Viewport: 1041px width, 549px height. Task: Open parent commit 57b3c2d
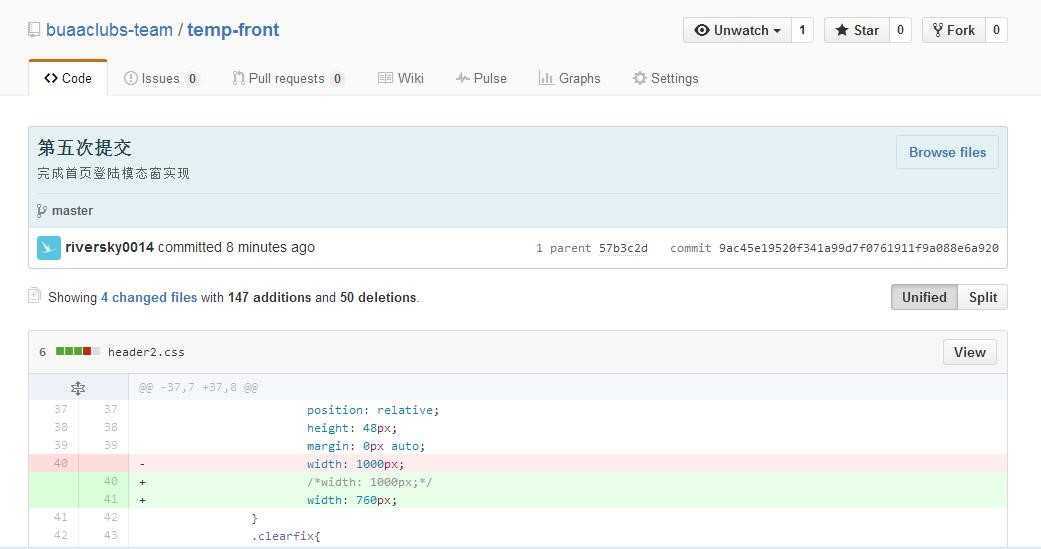click(623, 248)
